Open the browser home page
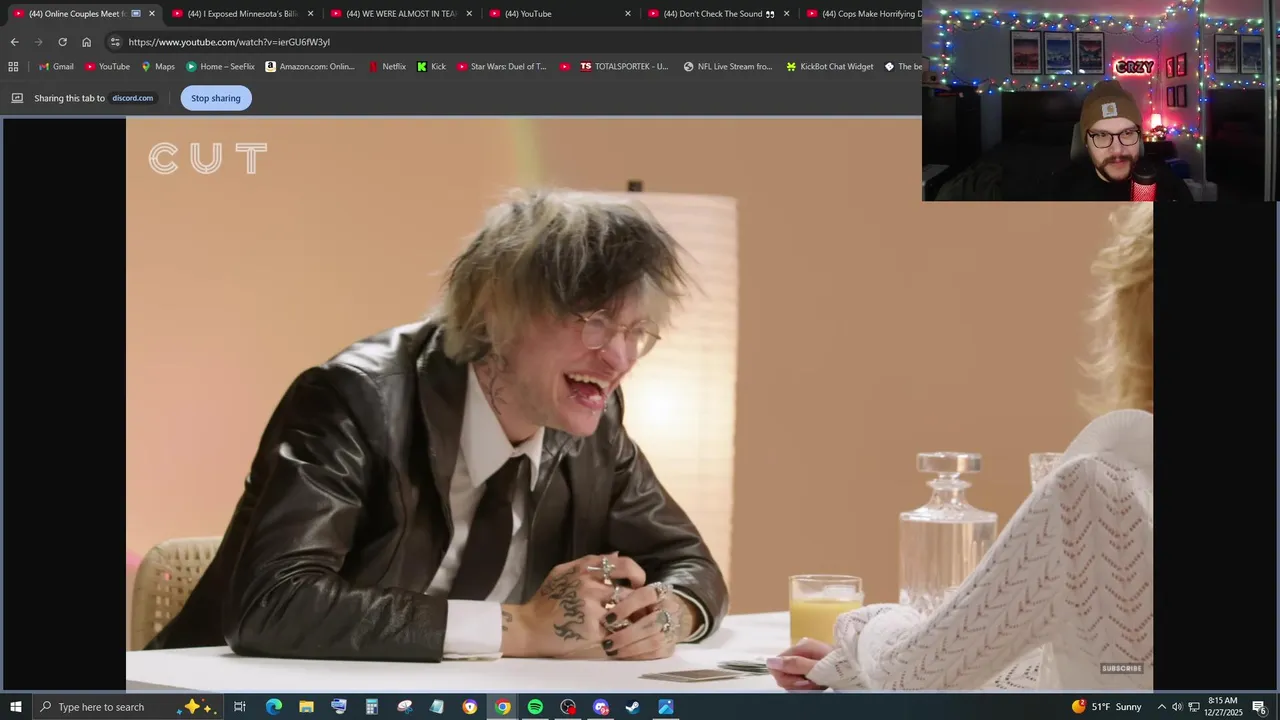1280x720 pixels. click(86, 42)
